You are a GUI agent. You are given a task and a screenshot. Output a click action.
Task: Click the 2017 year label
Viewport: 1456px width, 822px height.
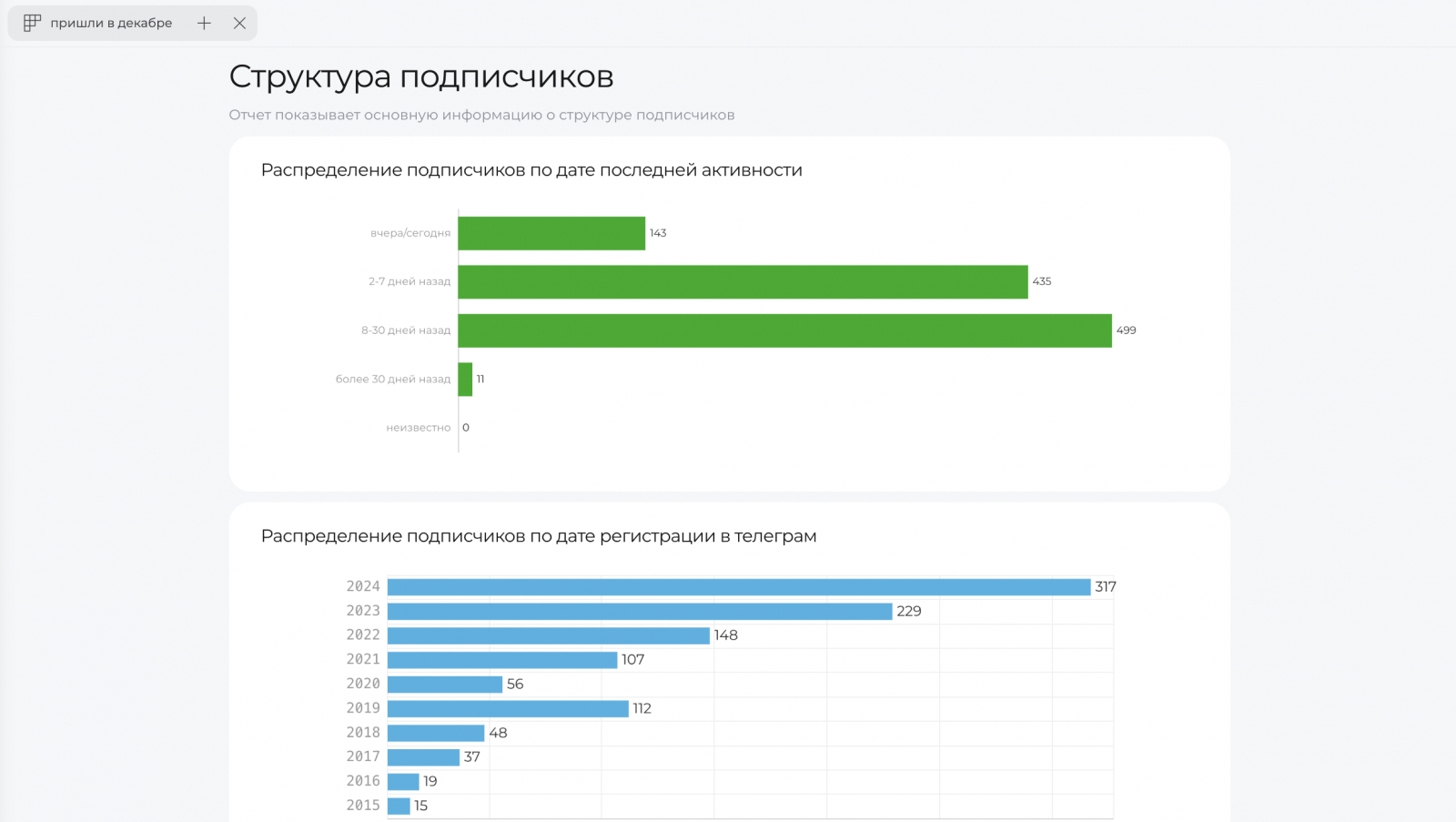point(363,756)
